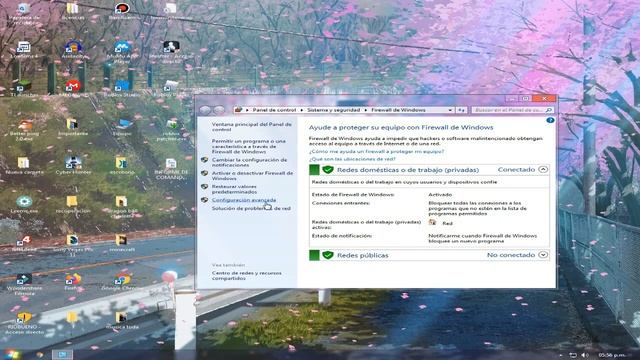Open the Nueva carpeta folder
Viewport: 640px width, 360px height.
pos(24,166)
